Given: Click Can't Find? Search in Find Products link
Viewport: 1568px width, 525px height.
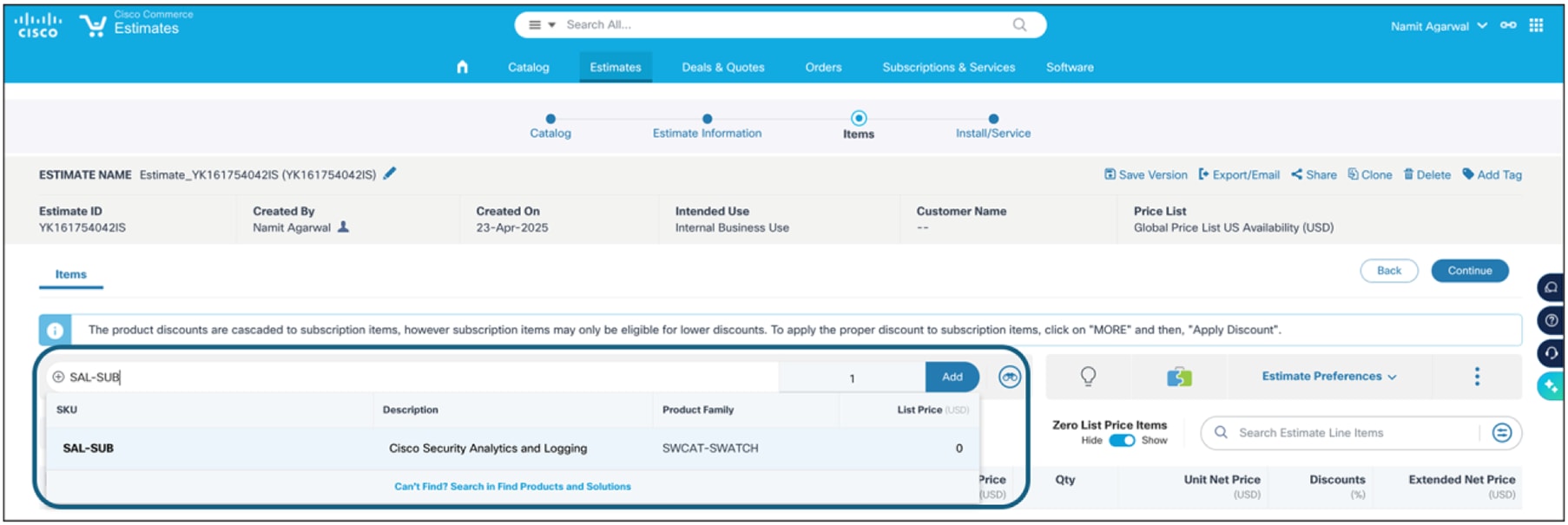Looking at the screenshot, I should (x=512, y=487).
